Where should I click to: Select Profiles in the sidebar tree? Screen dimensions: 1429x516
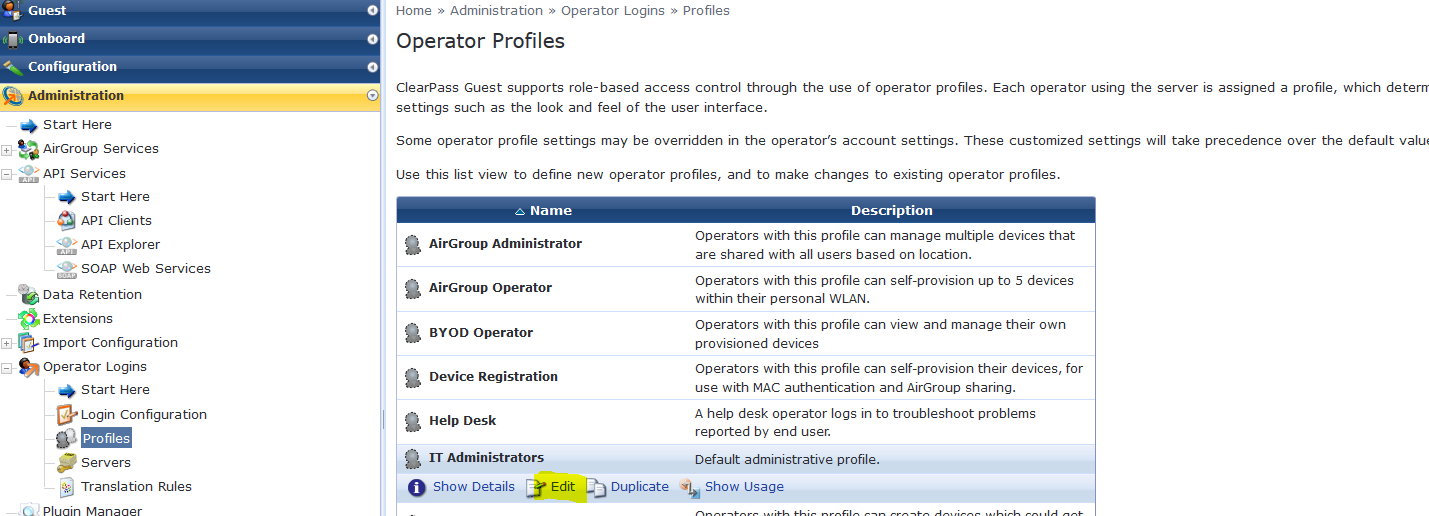[x=106, y=438]
